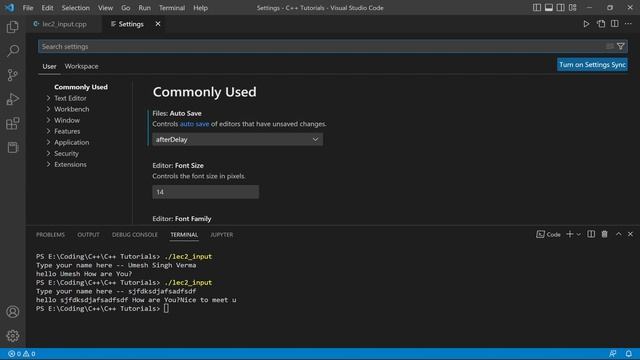Switch to the Output panel tab
Screen dimensions: 640x360
[88, 235]
